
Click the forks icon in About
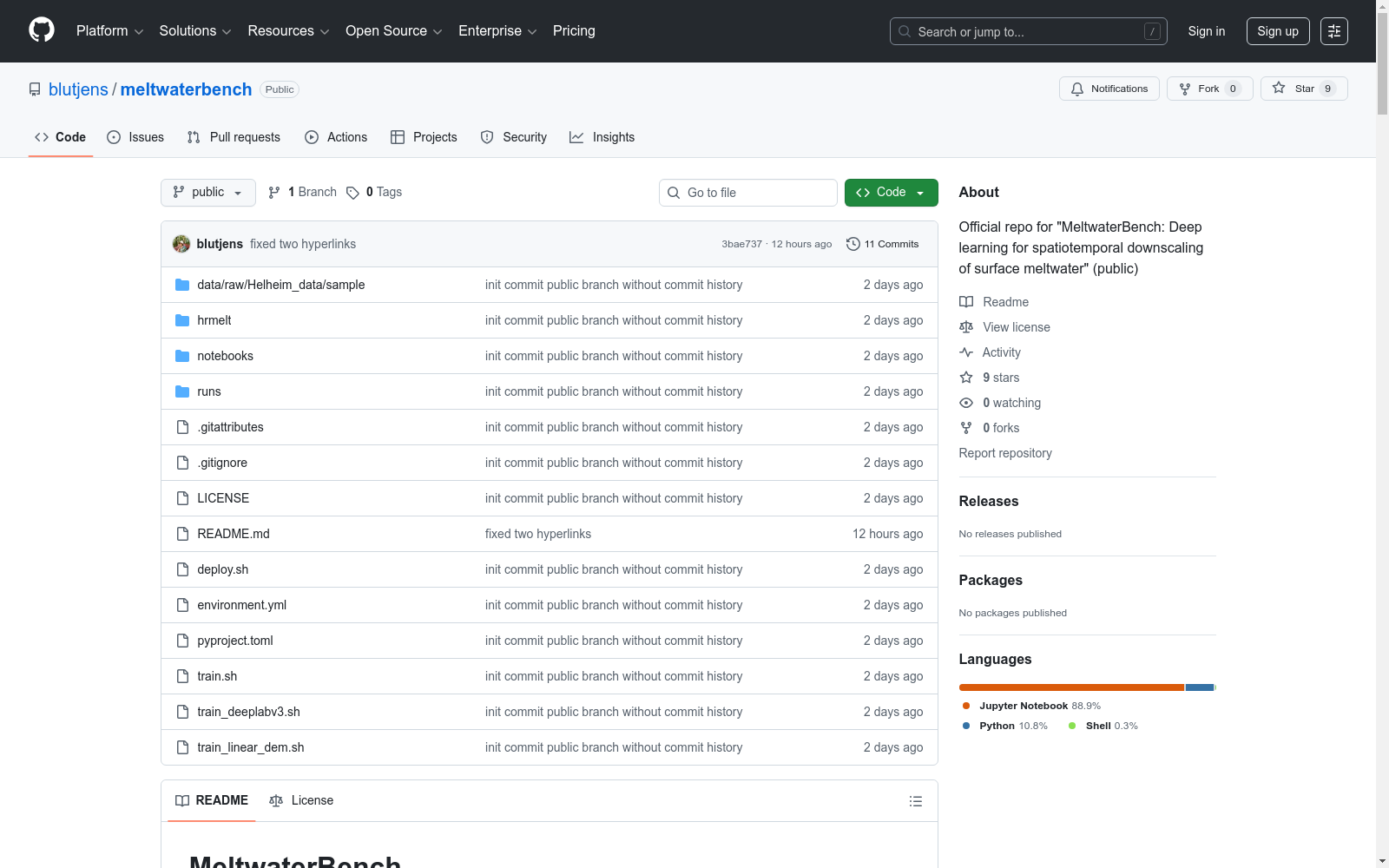(x=966, y=428)
